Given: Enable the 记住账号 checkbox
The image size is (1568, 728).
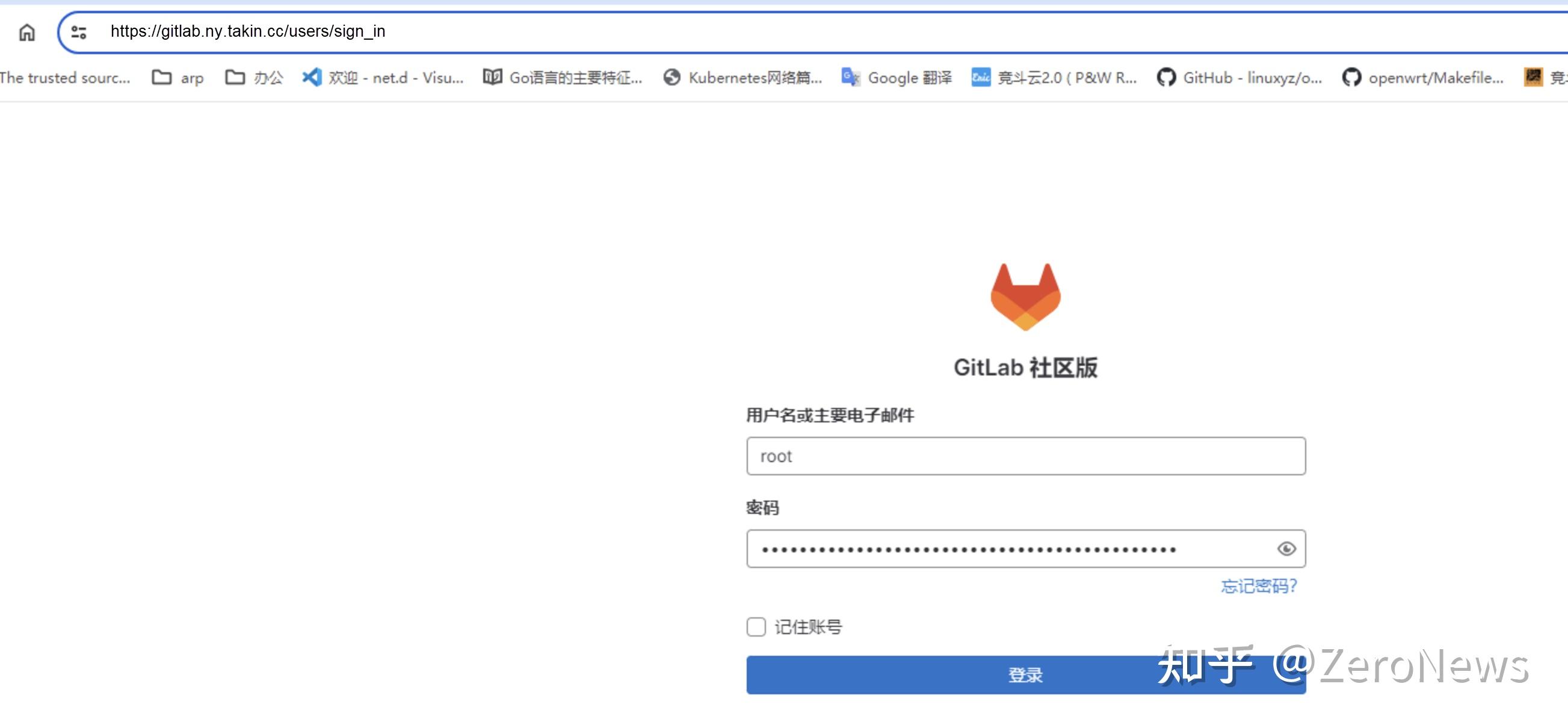Looking at the screenshot, I should pos(755,627).
